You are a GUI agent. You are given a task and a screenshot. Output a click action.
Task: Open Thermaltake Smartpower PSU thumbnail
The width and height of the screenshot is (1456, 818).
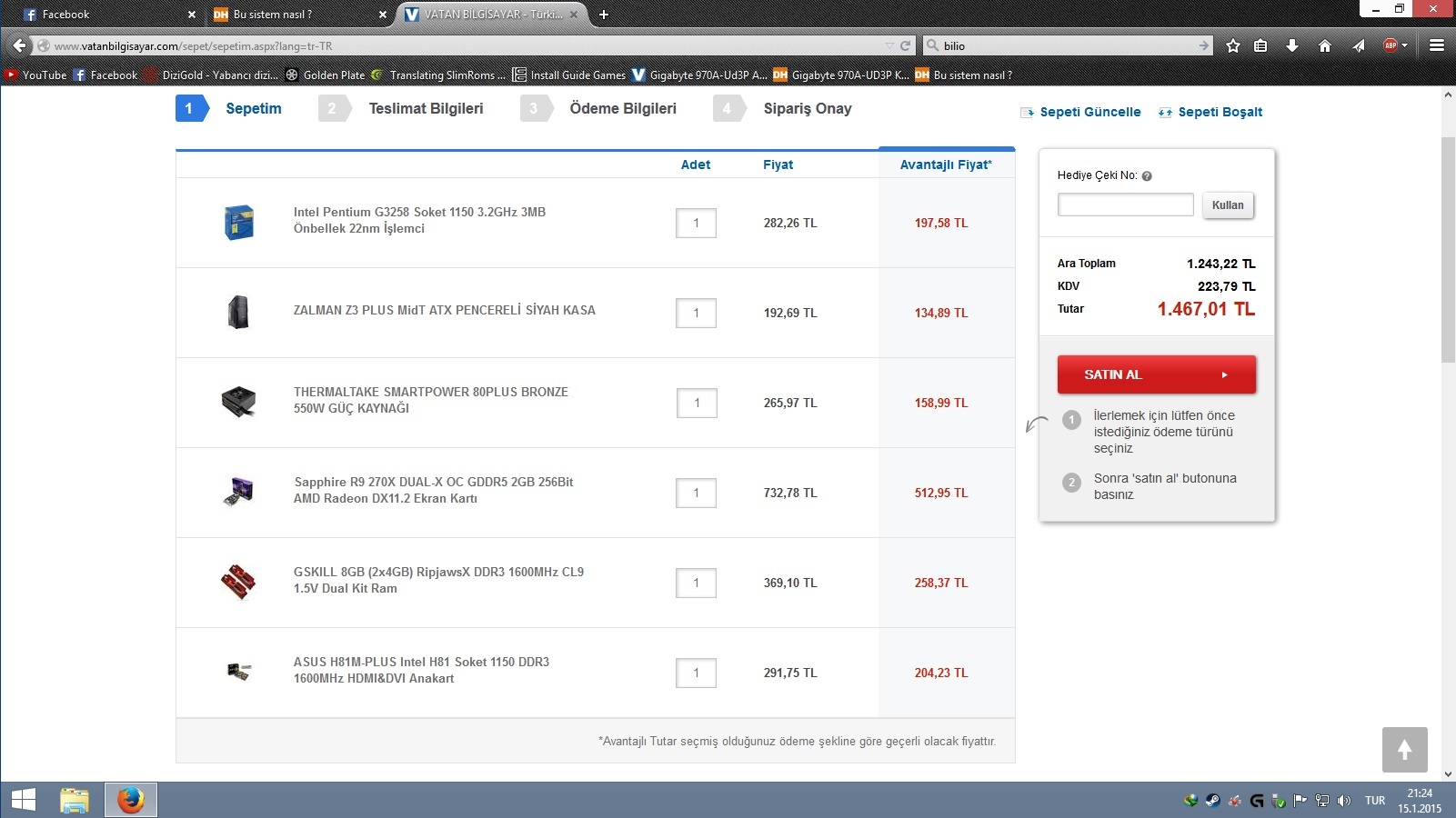tap(238, 402)
